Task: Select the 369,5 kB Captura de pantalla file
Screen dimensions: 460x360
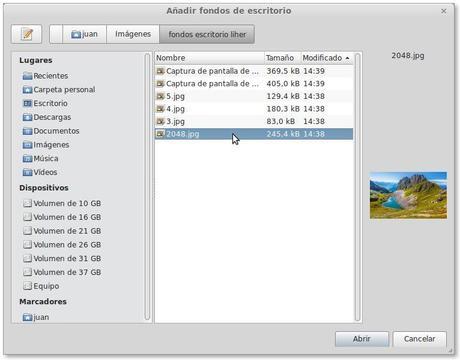Action: pyautogui.click(x=254, y=71)
